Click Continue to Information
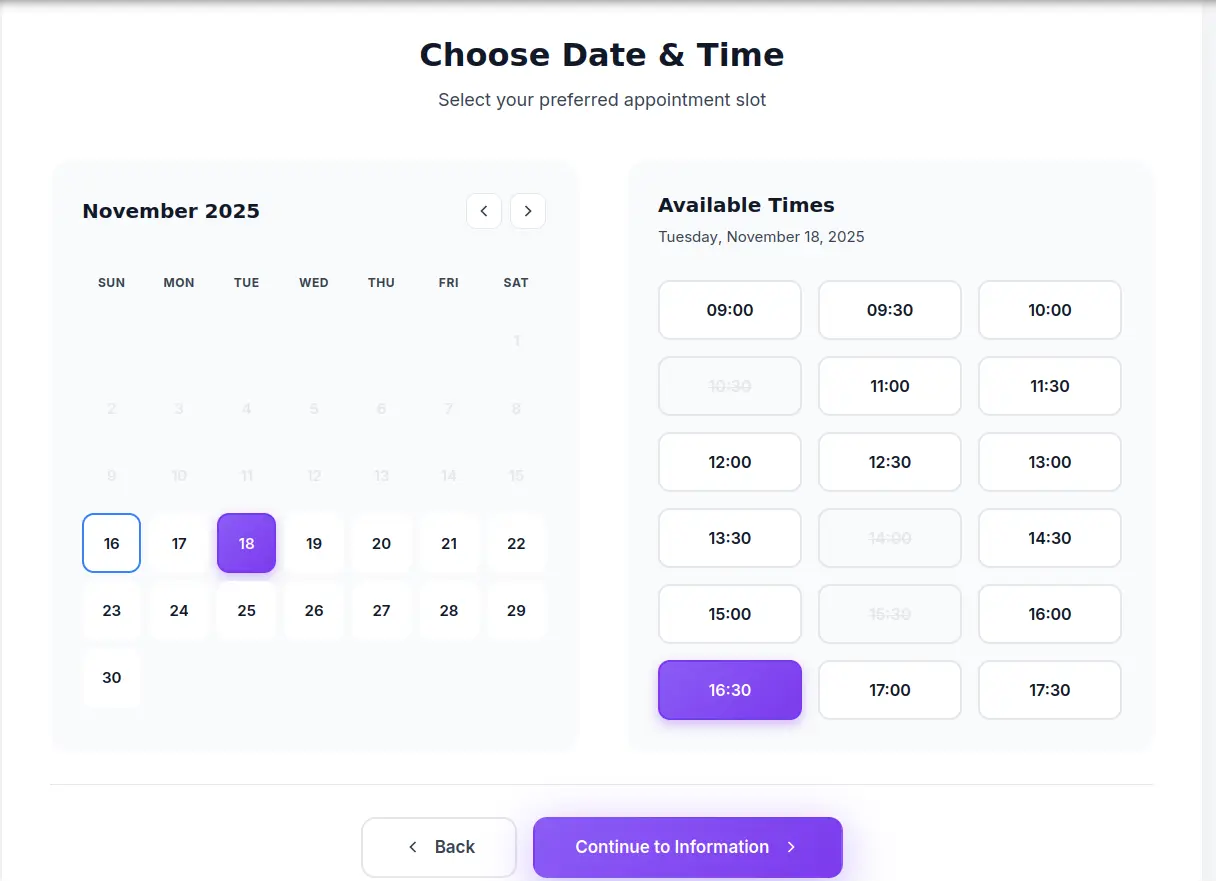The width and height of the screenshot is (1216, 885). coord(687,847)
